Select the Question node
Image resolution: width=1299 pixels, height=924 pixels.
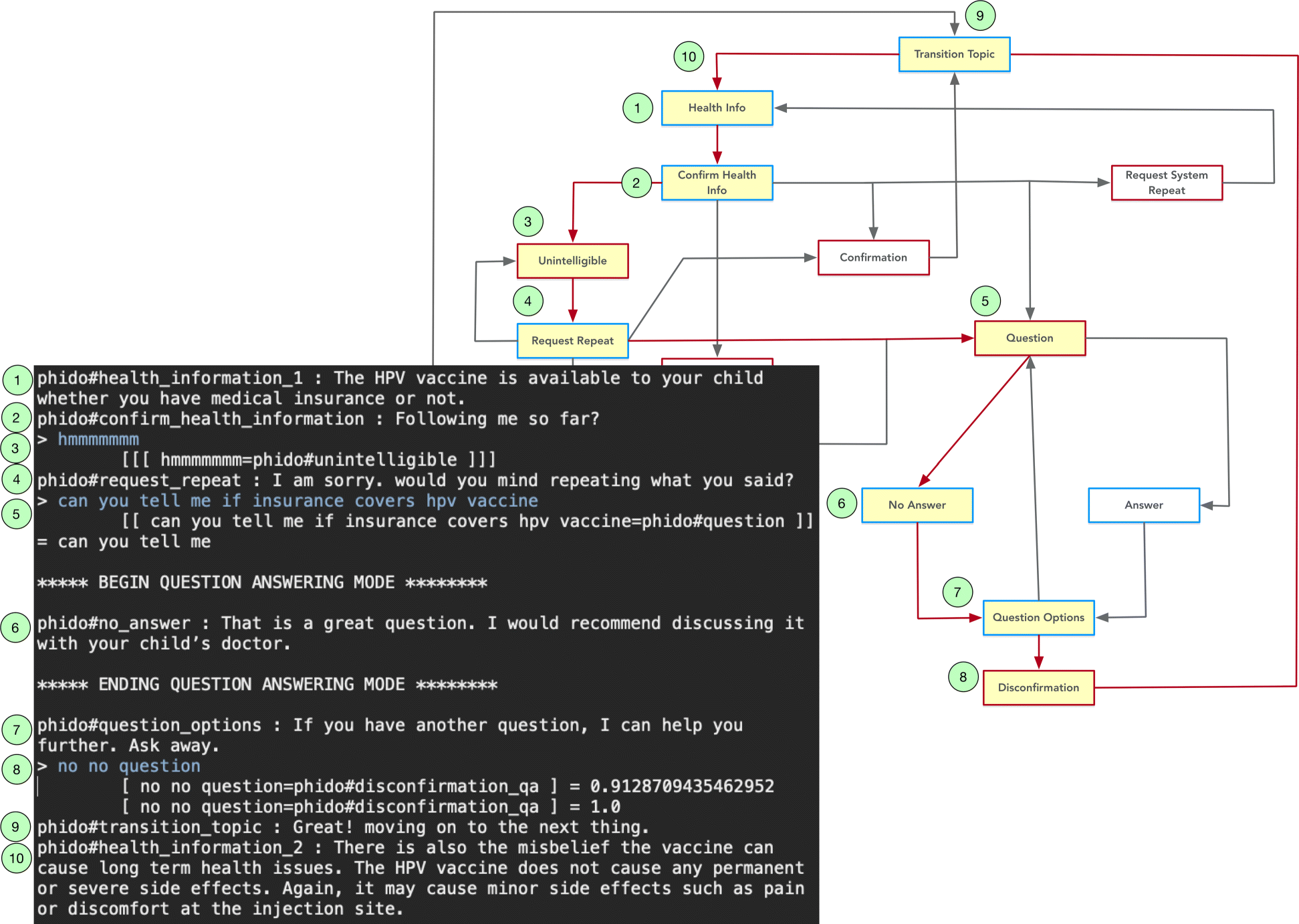pyautogui.click(x=1030, y=338)
